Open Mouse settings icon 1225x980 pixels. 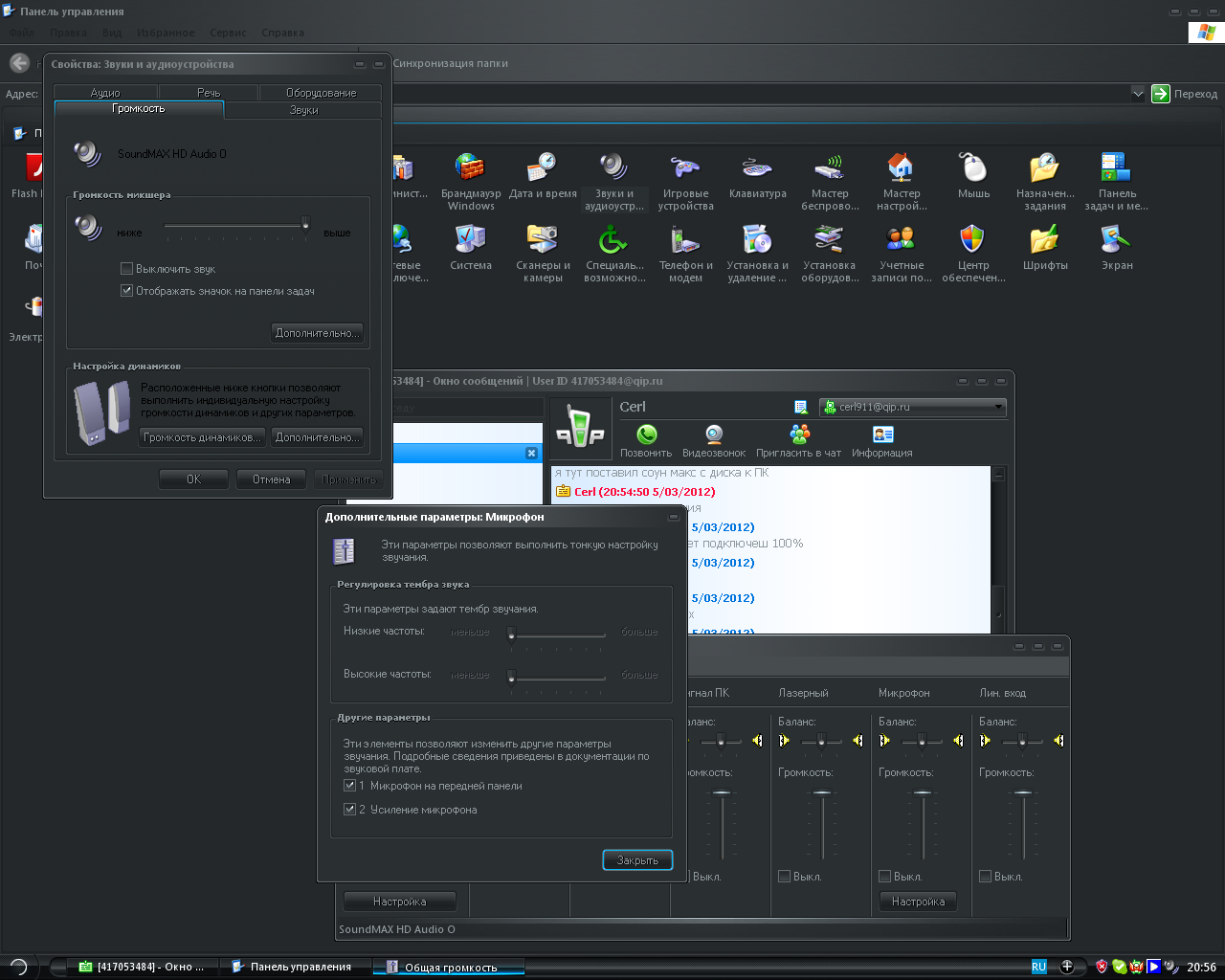[973, 175]
